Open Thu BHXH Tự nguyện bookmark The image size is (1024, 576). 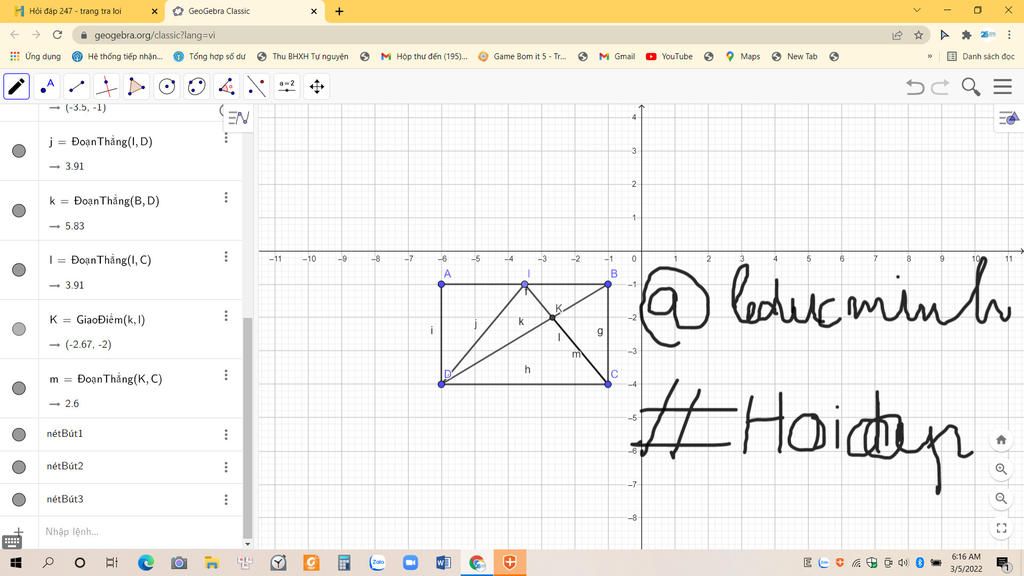pos(302,57)
